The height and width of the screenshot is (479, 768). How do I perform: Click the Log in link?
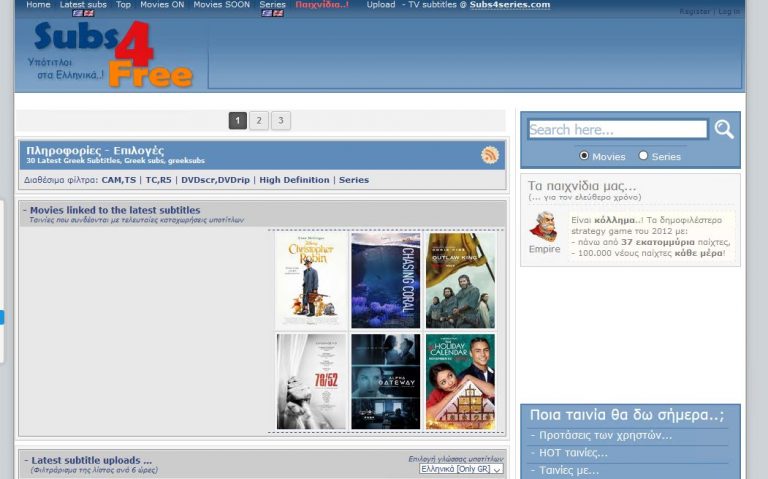point(729,11)
